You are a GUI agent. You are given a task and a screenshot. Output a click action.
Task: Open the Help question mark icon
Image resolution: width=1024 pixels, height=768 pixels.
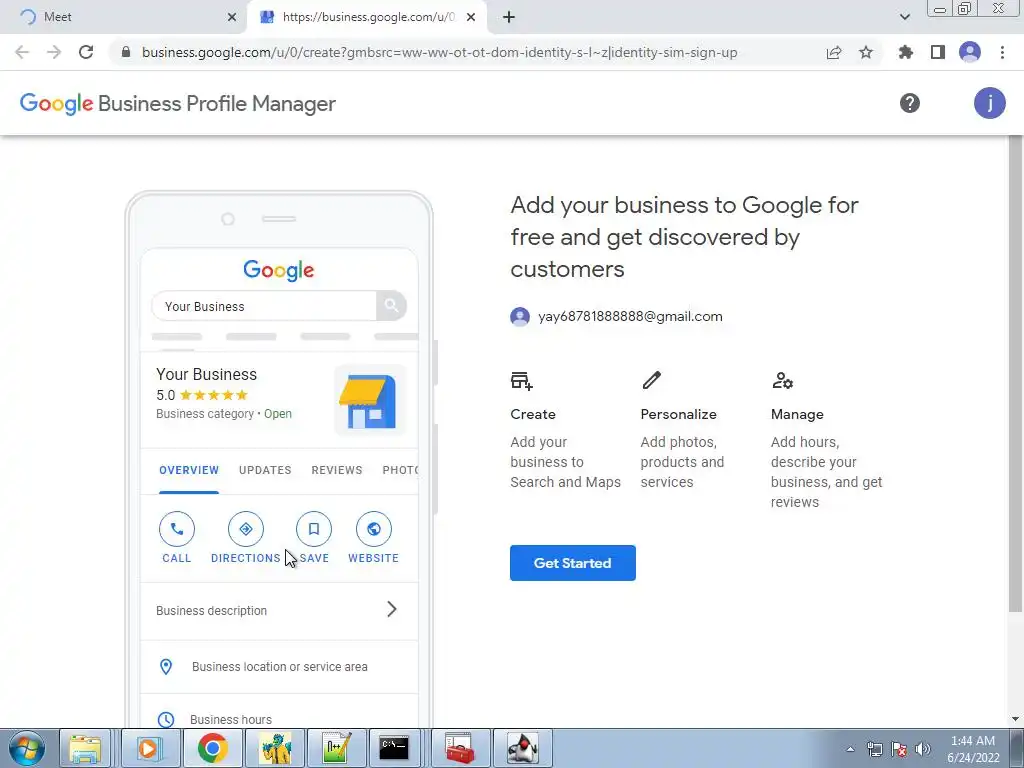[x=909, y=103]
